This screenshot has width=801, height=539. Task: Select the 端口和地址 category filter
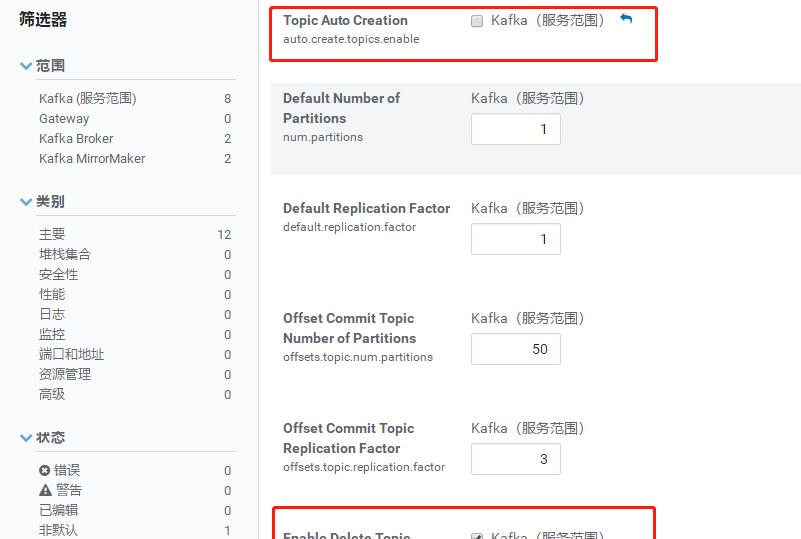(x=72, y=354)
